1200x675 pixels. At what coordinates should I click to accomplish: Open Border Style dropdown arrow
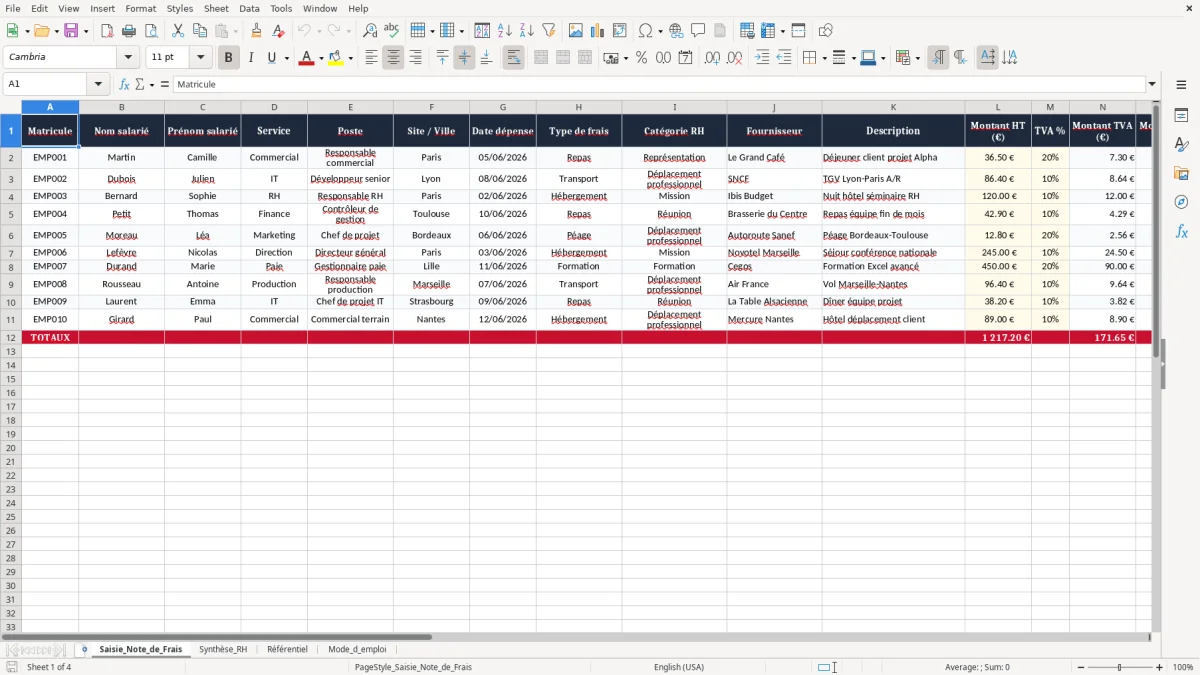pos(853,58)
